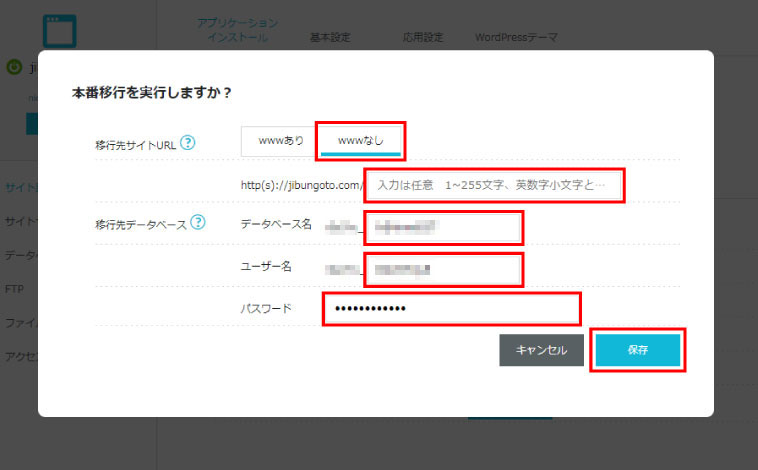758x470 pixels.
Task: Click the green power status icon
Action: [14, 68]
